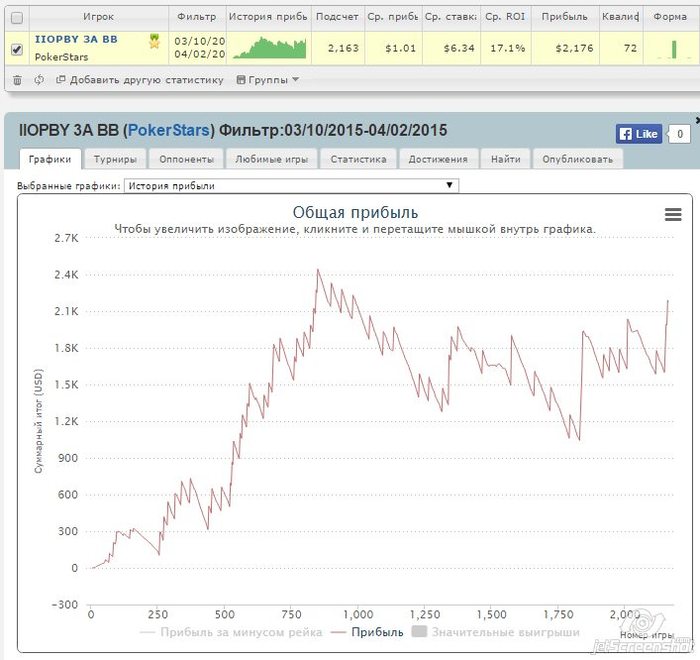This screenshot has width=700, height=660.
Task: Click the Общая прибыль chart title
Action: click(x=355, y=213)
